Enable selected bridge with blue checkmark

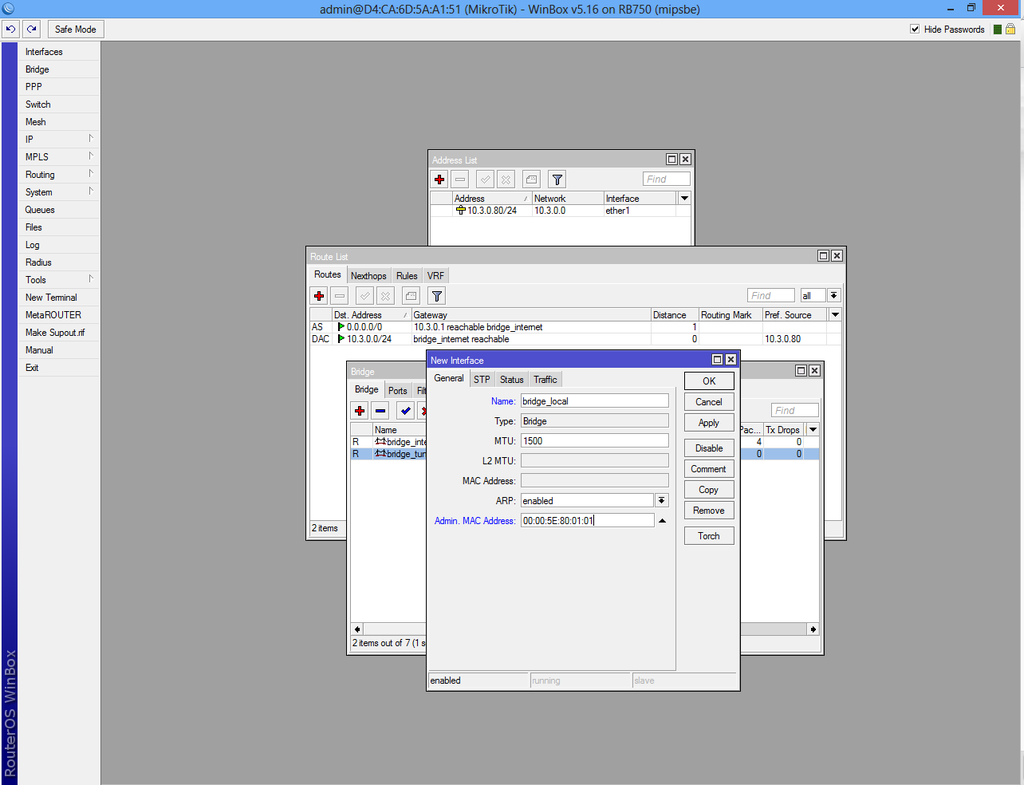[405, 411]
